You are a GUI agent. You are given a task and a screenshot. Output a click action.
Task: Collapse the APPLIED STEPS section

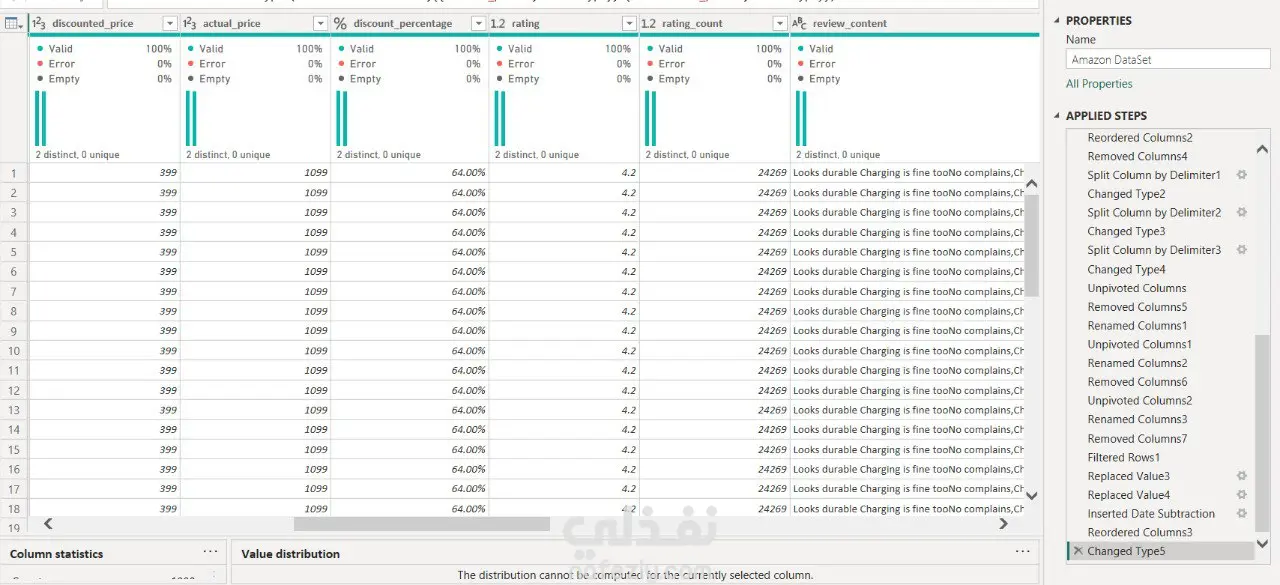click(x=1058, y=116)
